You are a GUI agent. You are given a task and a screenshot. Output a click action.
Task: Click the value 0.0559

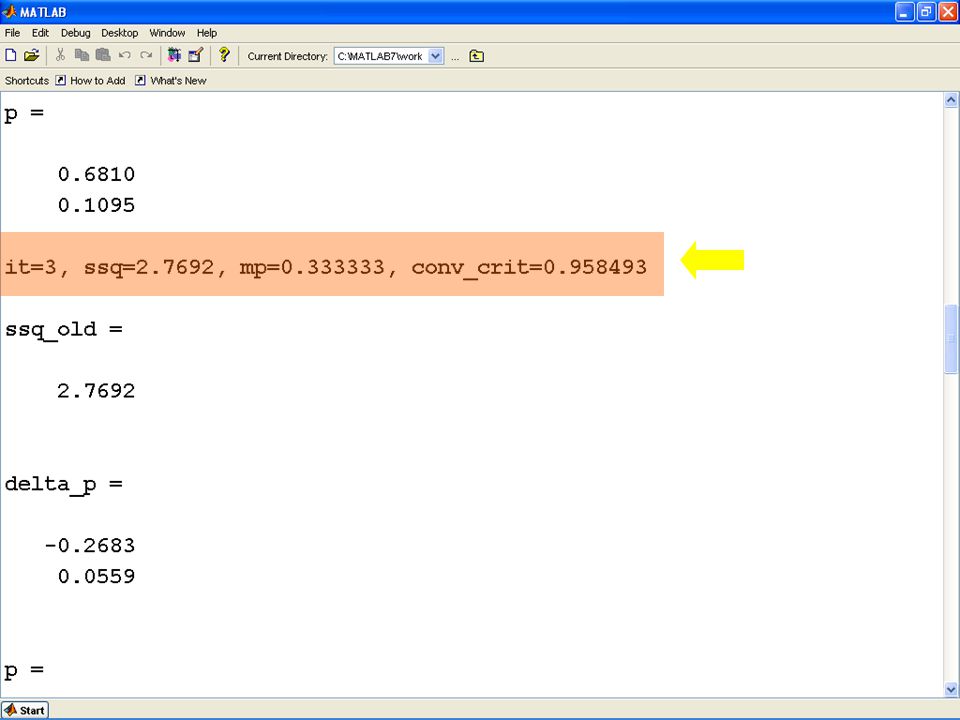[96, 576]
